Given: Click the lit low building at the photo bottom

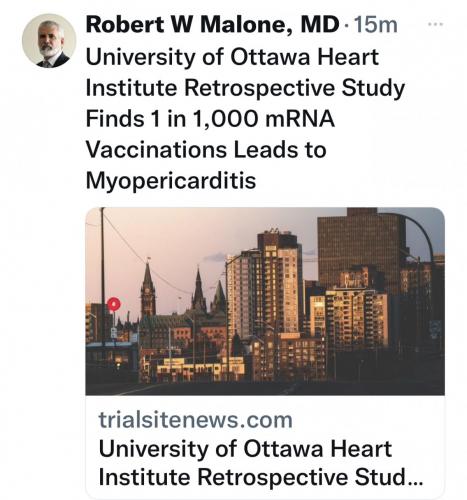Looking at the screenshot, I should [200, 369].
